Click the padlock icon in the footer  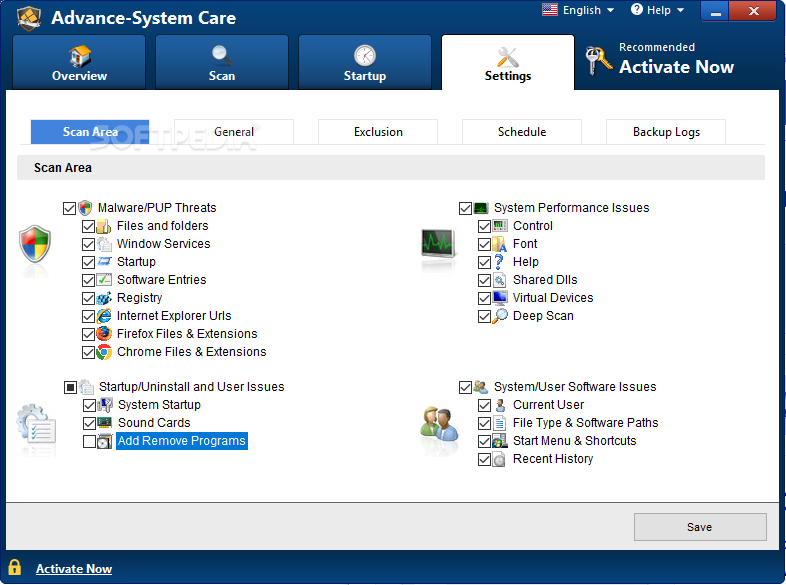click(x=15, y=567)
